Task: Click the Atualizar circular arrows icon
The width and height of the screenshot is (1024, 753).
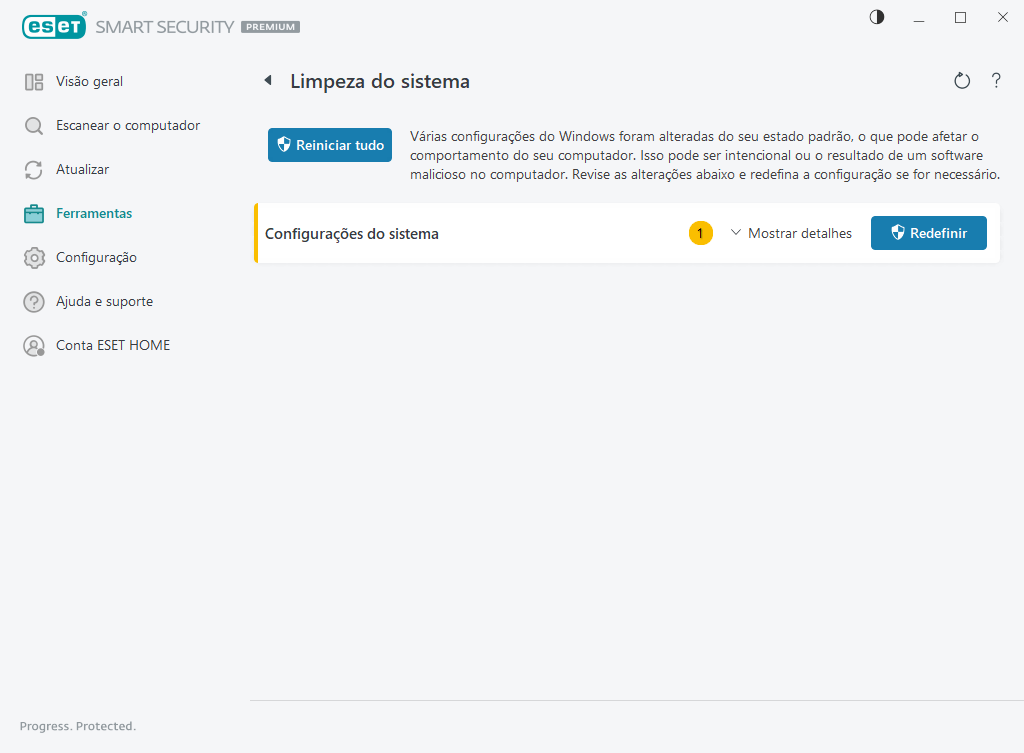Action: tap(34, 170)
